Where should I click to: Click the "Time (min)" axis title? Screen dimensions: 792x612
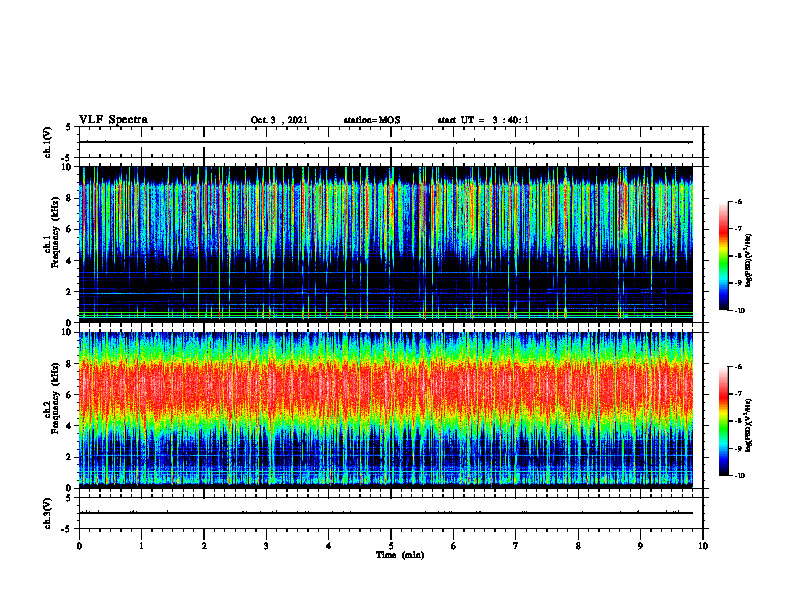[x=400, y=555]
